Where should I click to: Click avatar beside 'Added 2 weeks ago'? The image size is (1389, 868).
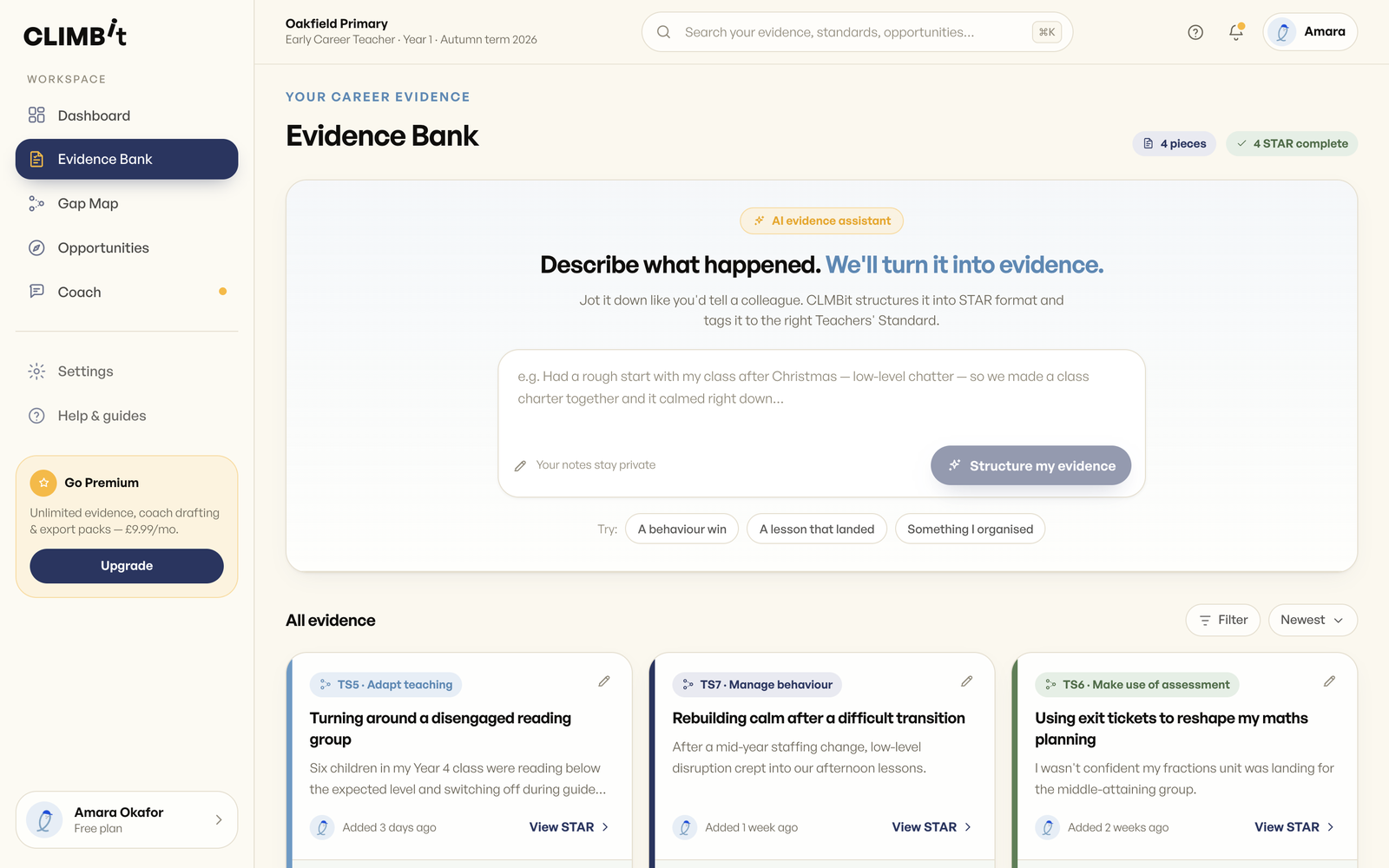click(x=1048, y=827)
